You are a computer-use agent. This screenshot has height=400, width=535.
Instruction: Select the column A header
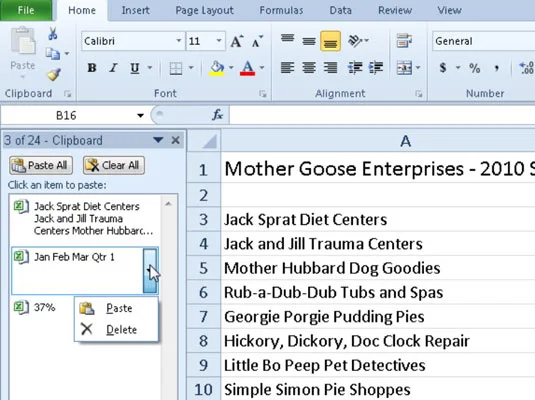378,141
